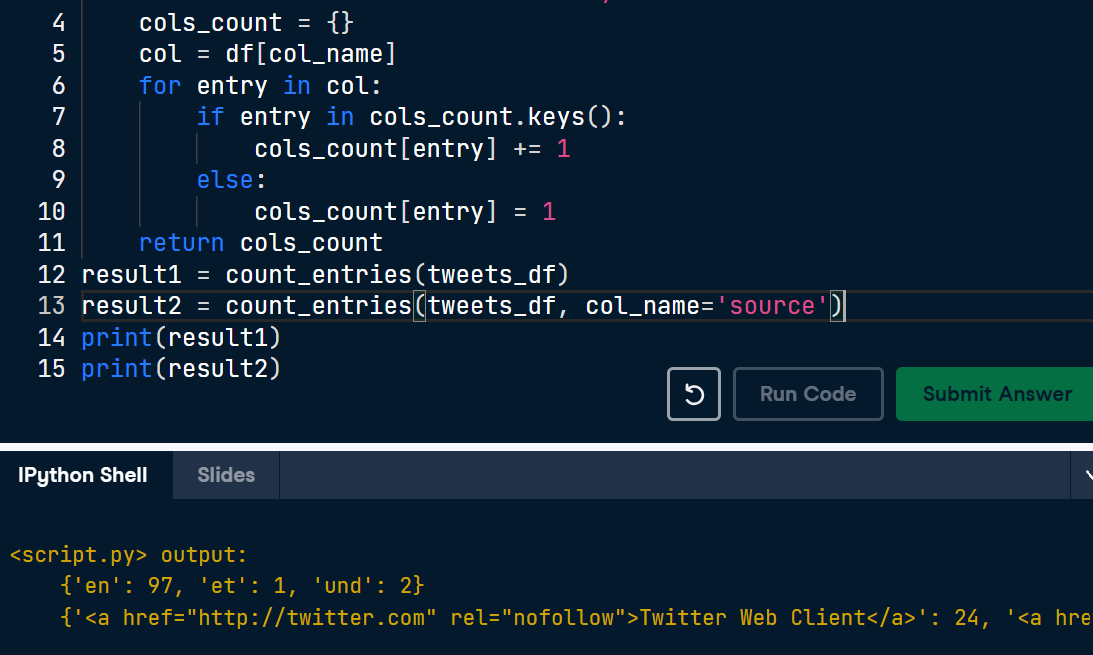Click 'cols_count = {}' on line 4

point(246,23)
